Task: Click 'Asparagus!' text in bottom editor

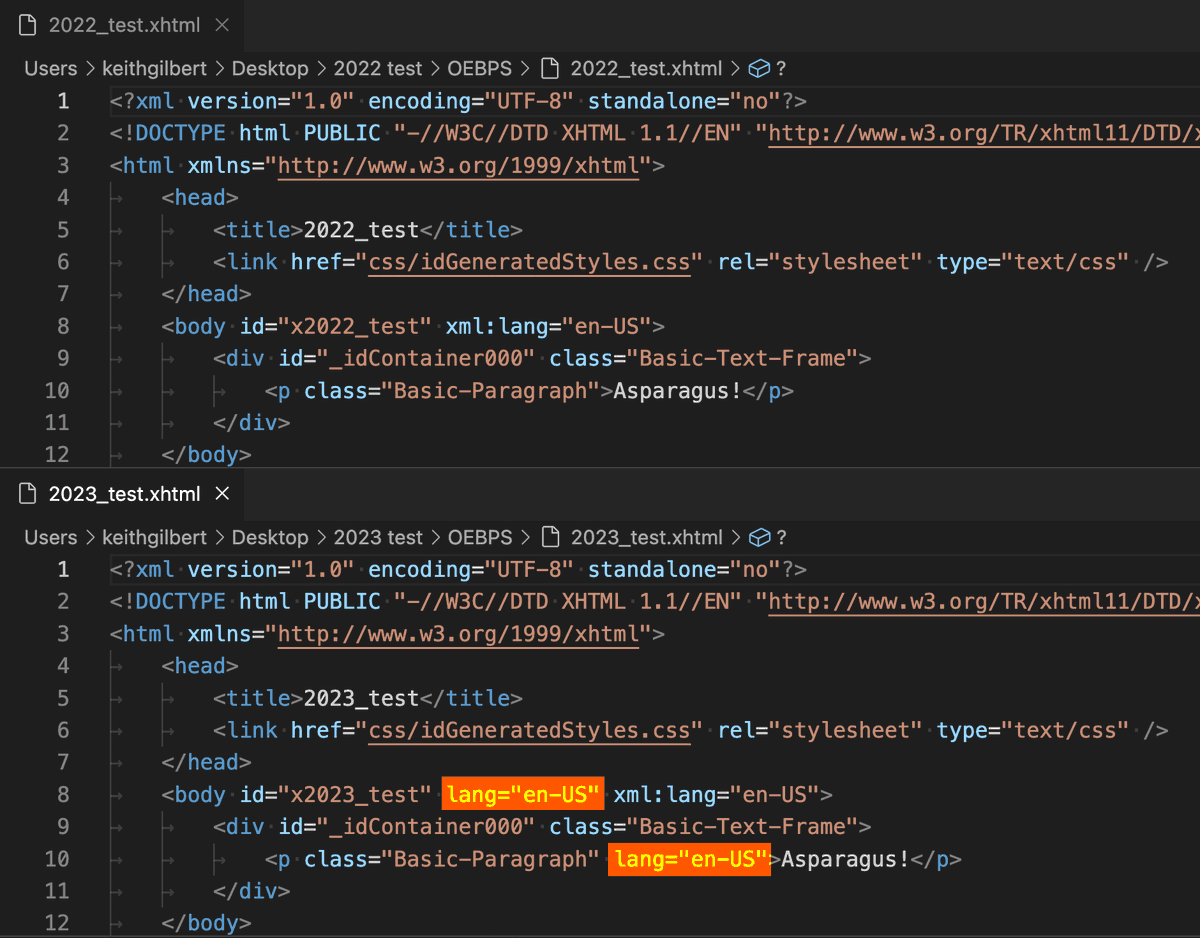Action: coord(845,859)
